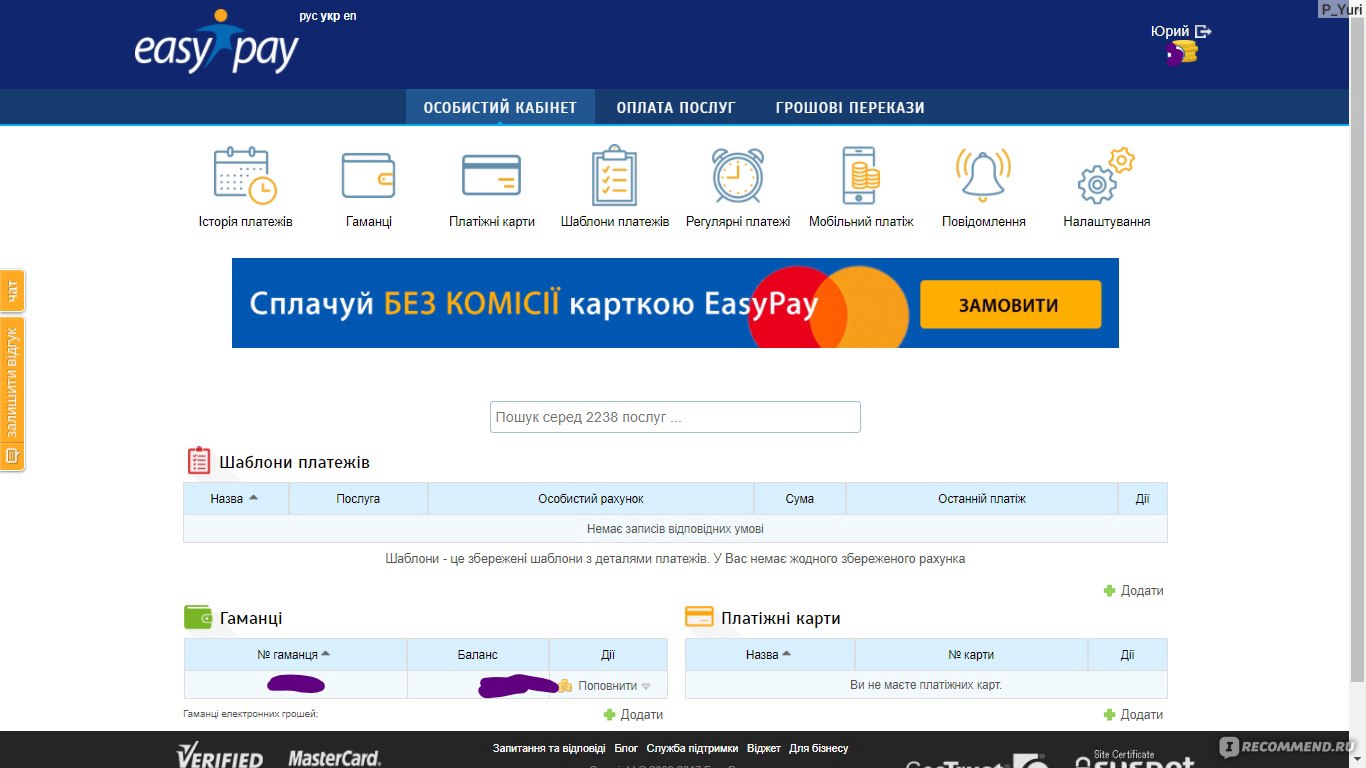This screenshot has width=1366, height=768.
Task: Click the Юрий username link
Action: (x=1170, y=32)
